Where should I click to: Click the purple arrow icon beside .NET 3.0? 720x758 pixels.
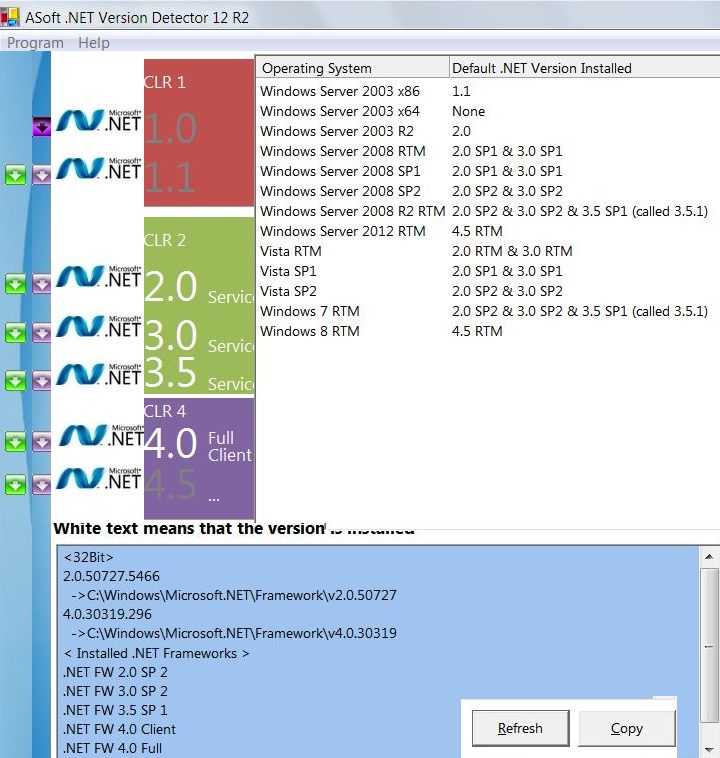tap(42, 333)
